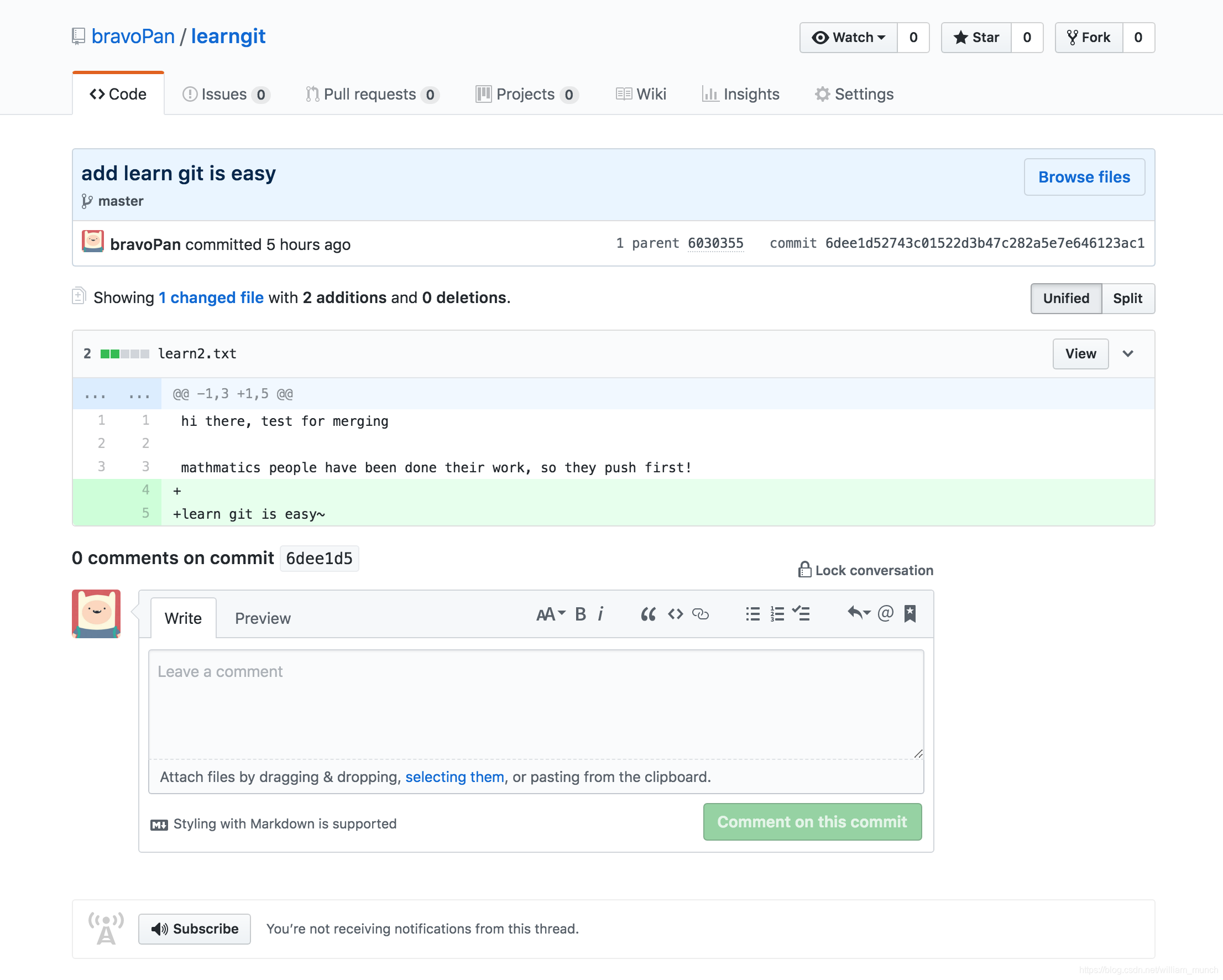The width and height of the screenshot is (1223, 980).
Task: Click 'Styling with Markdown is supported' text
Action: [x=285, y=824]
